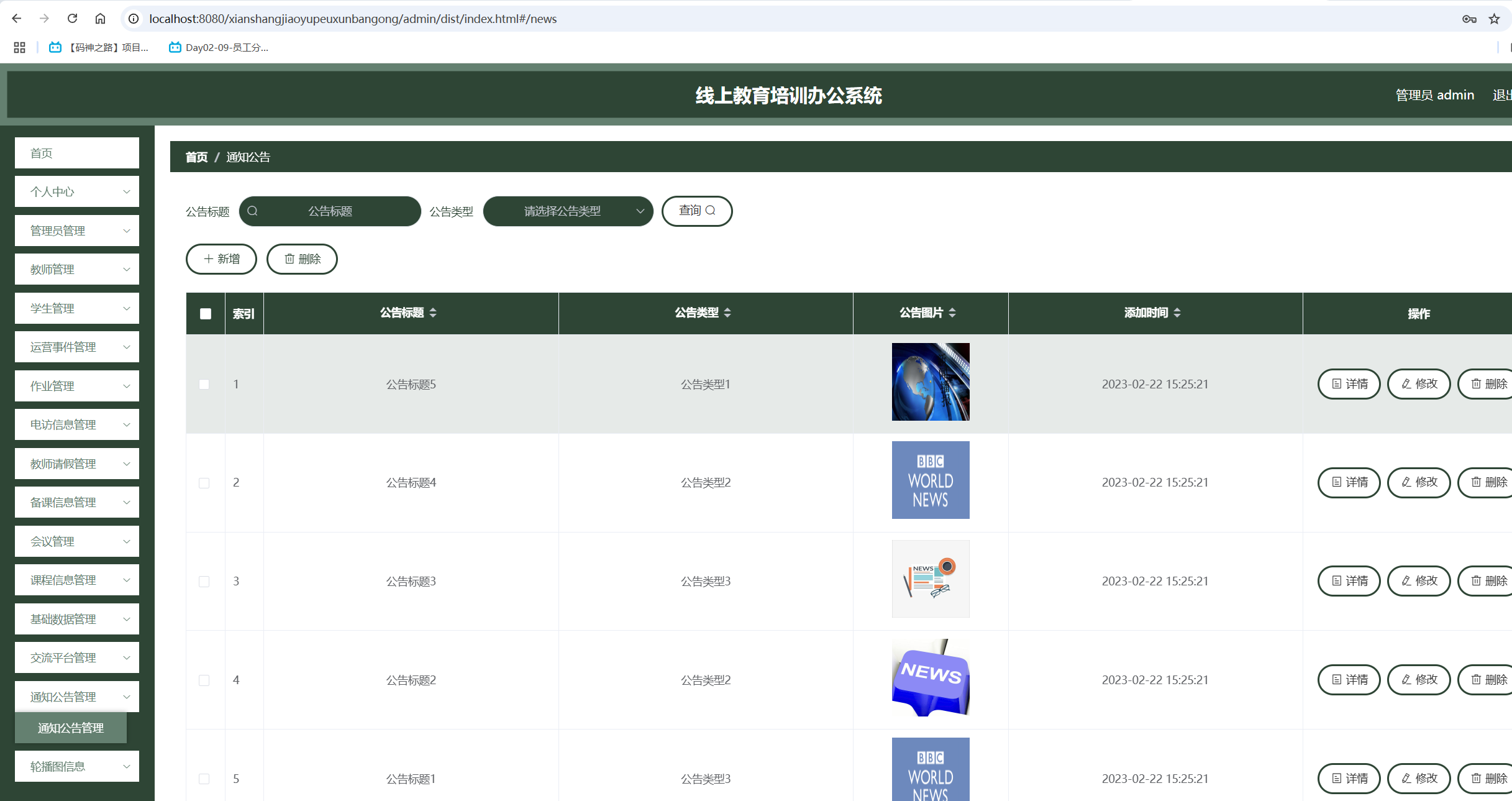Open the Day02-09-员工分 bookmark
The height and width of the screenshot is (801, 1512).
219,47
